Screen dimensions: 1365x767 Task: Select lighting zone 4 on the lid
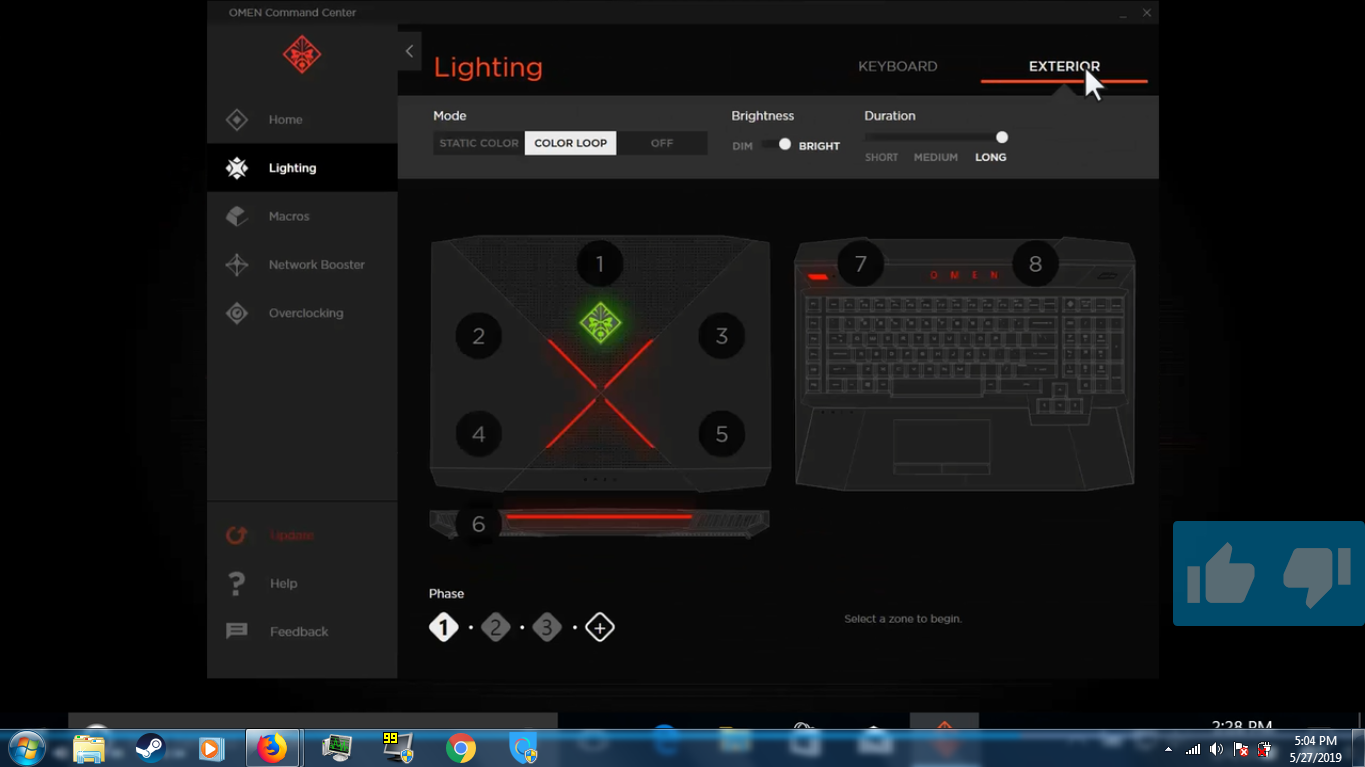(x=479, y=434)
